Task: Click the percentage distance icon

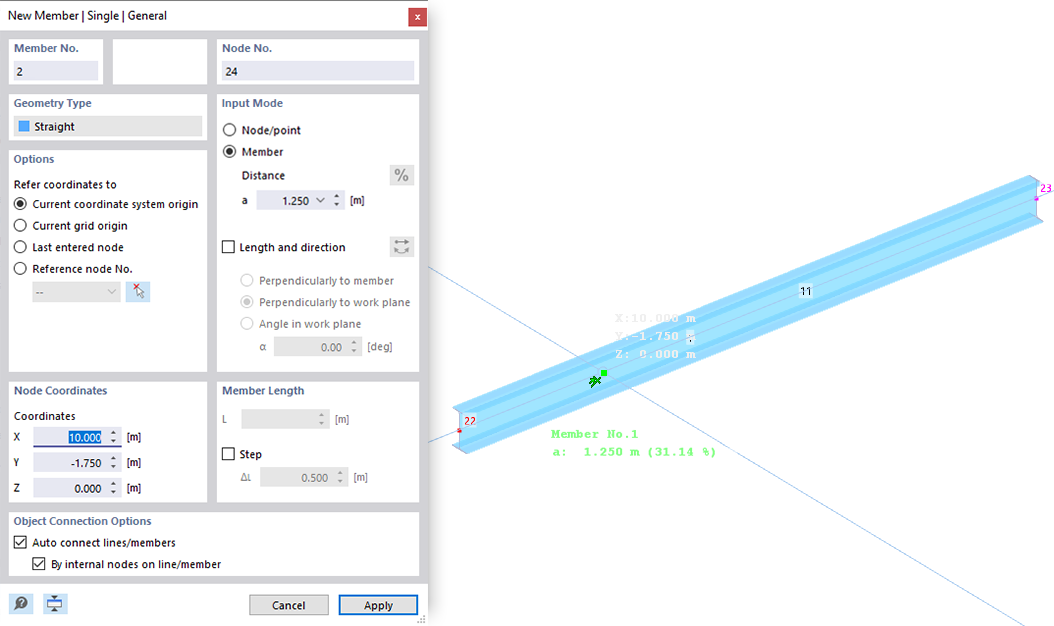Action: point(401,175)
